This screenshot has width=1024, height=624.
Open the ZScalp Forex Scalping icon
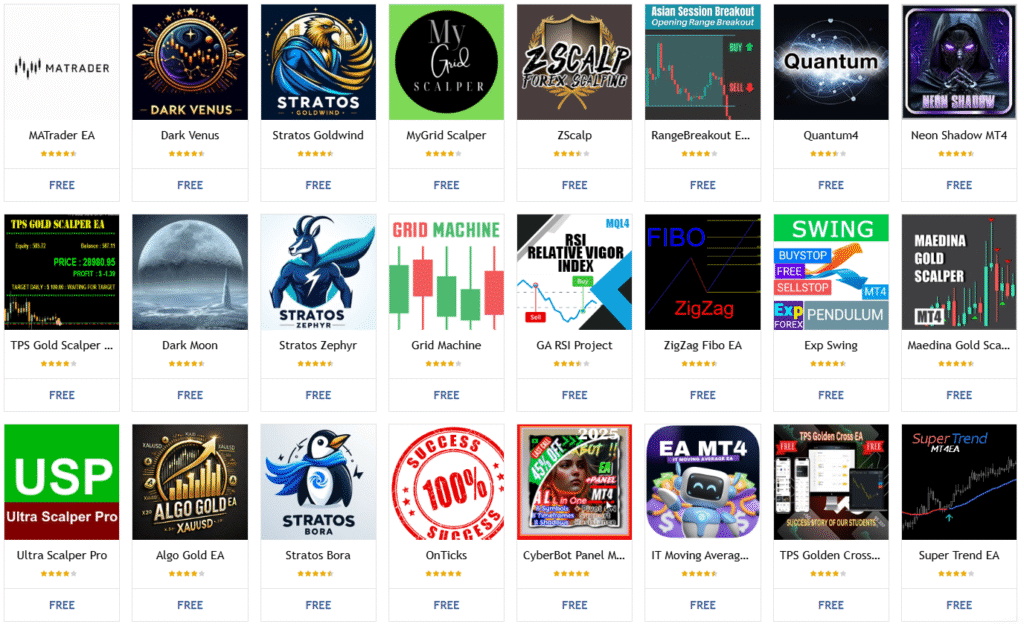point(575,62)
